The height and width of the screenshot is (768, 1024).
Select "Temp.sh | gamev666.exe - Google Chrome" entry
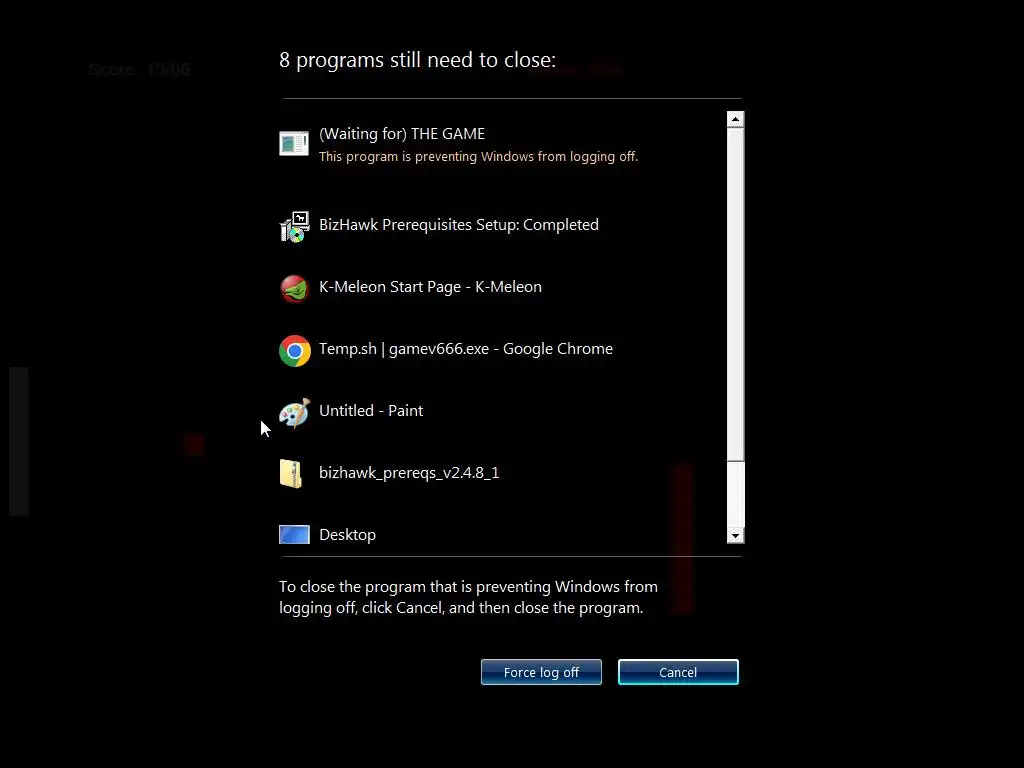click(466, 349)
